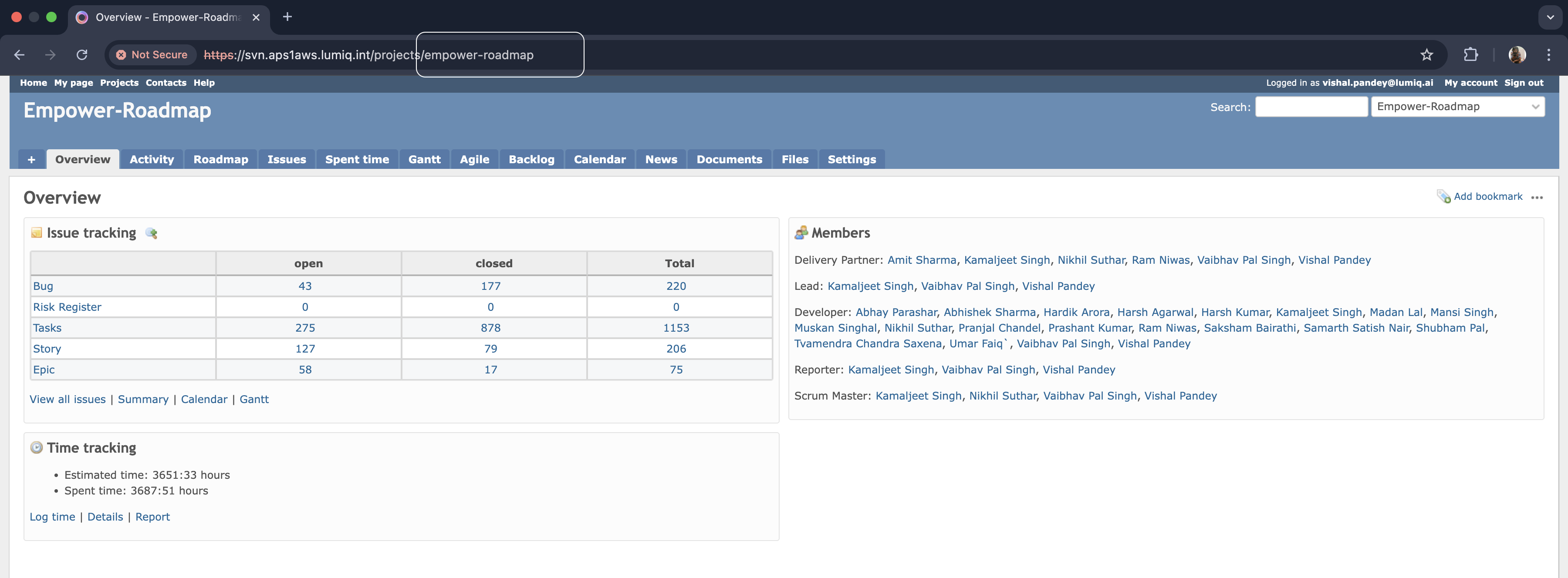Click the Chrome profile avatar

(1517, 55)
